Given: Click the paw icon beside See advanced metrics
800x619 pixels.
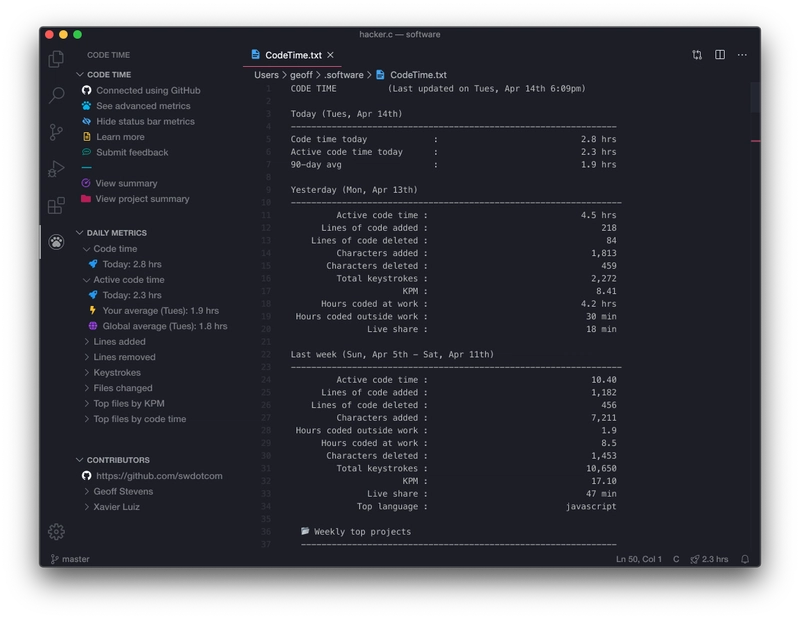Looking at the screenshot, I should tap(86, 106).
